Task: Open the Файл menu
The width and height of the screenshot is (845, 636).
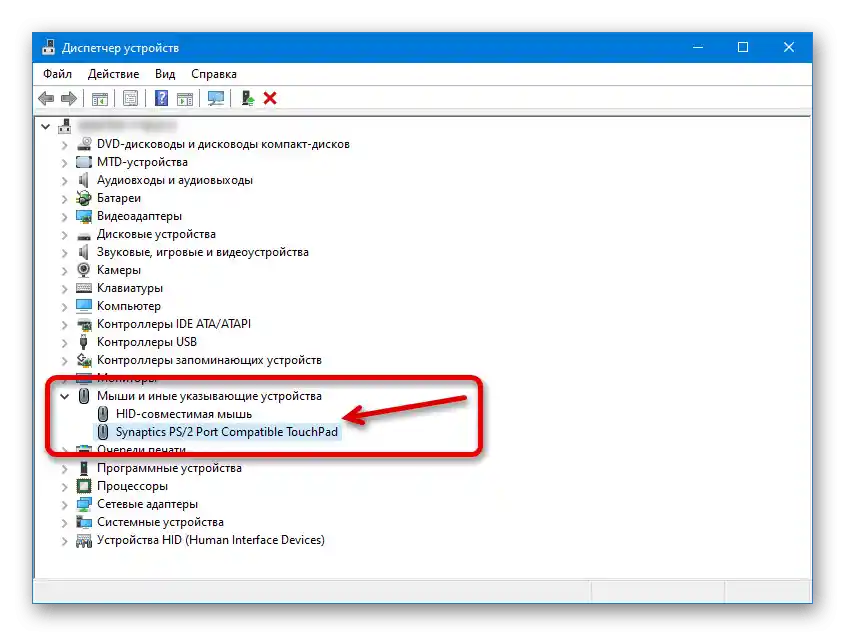Action: tap(57, 74)
